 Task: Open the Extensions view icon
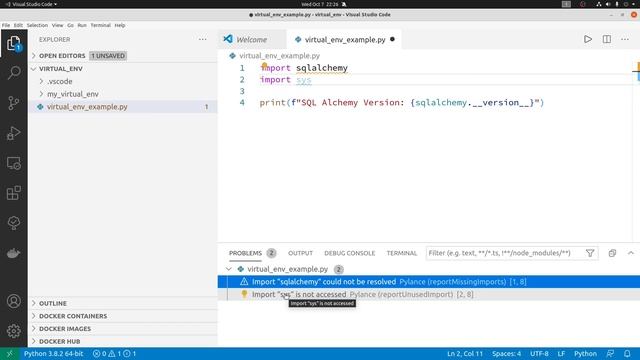(13, 193)
